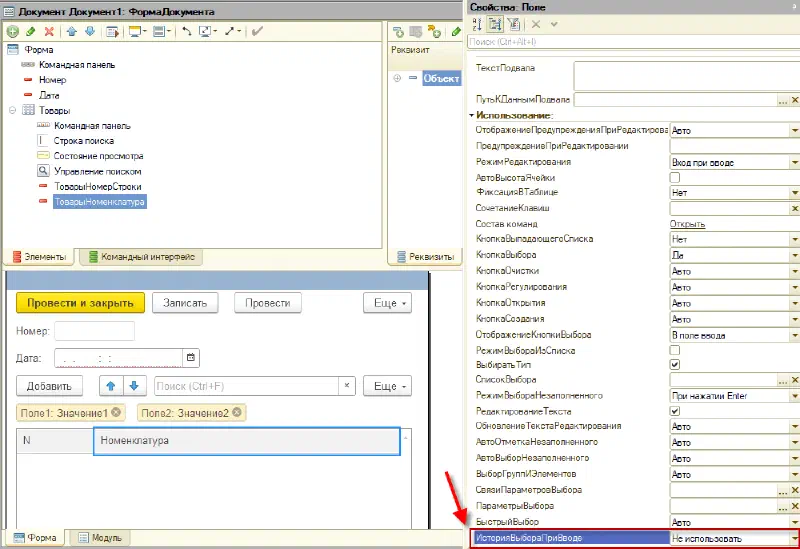The width and height of the screenshot is (800, 549).
Task: Open the Еще button next to search
Action: pos(387,386)
